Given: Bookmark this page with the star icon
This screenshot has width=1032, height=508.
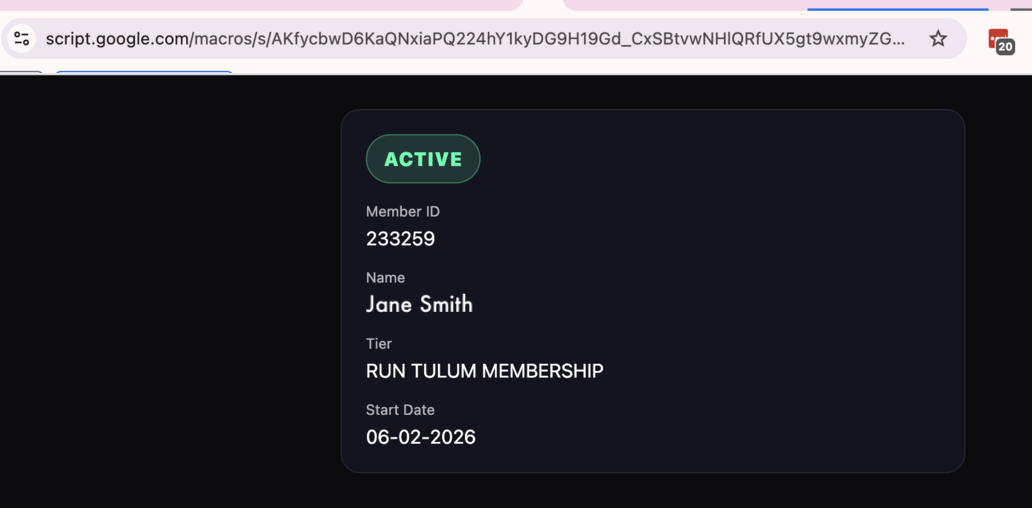Looking at the screenshot, I should coord(938,39).
